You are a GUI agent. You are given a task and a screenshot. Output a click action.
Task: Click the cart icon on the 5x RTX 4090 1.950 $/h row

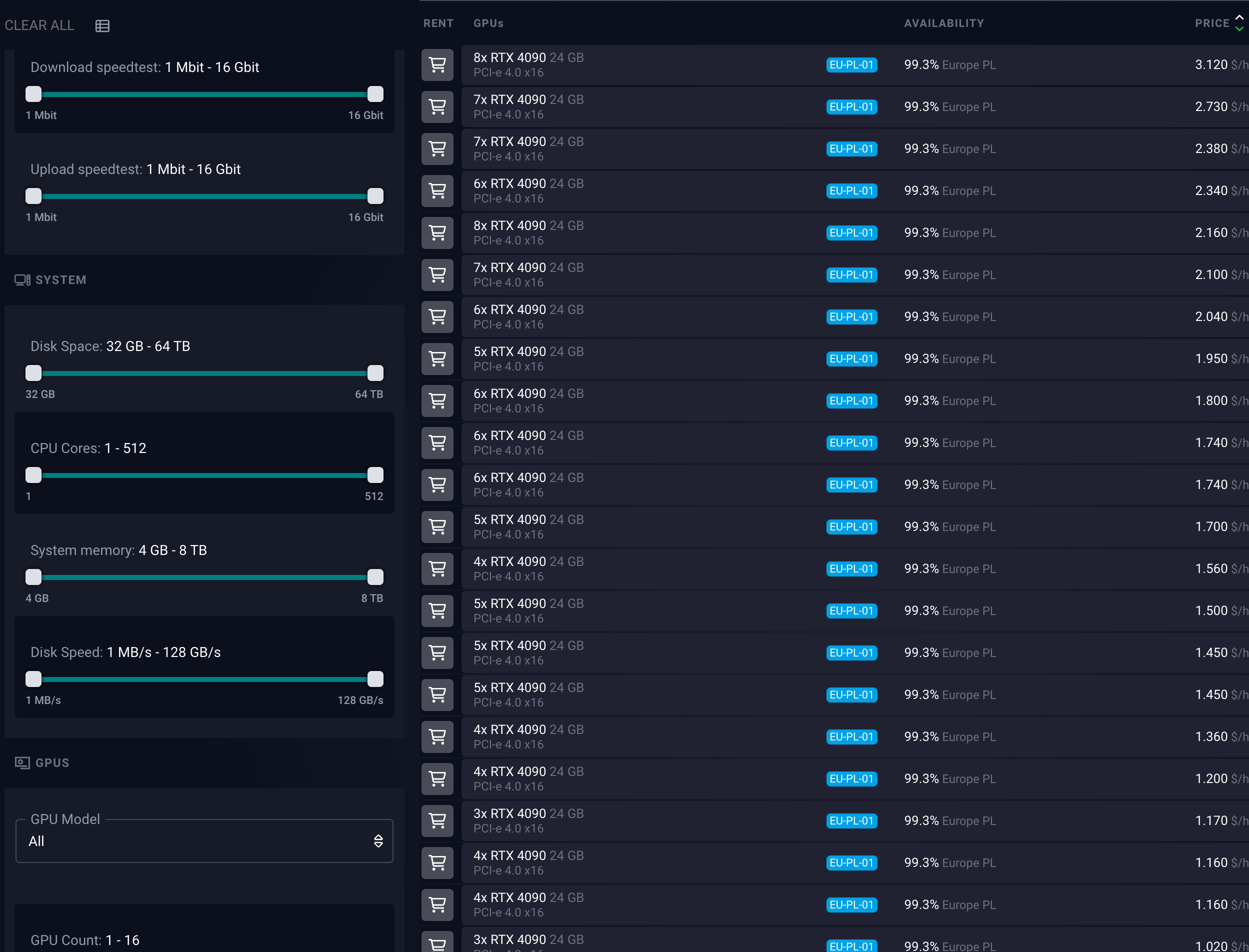(x=437, y=358)
